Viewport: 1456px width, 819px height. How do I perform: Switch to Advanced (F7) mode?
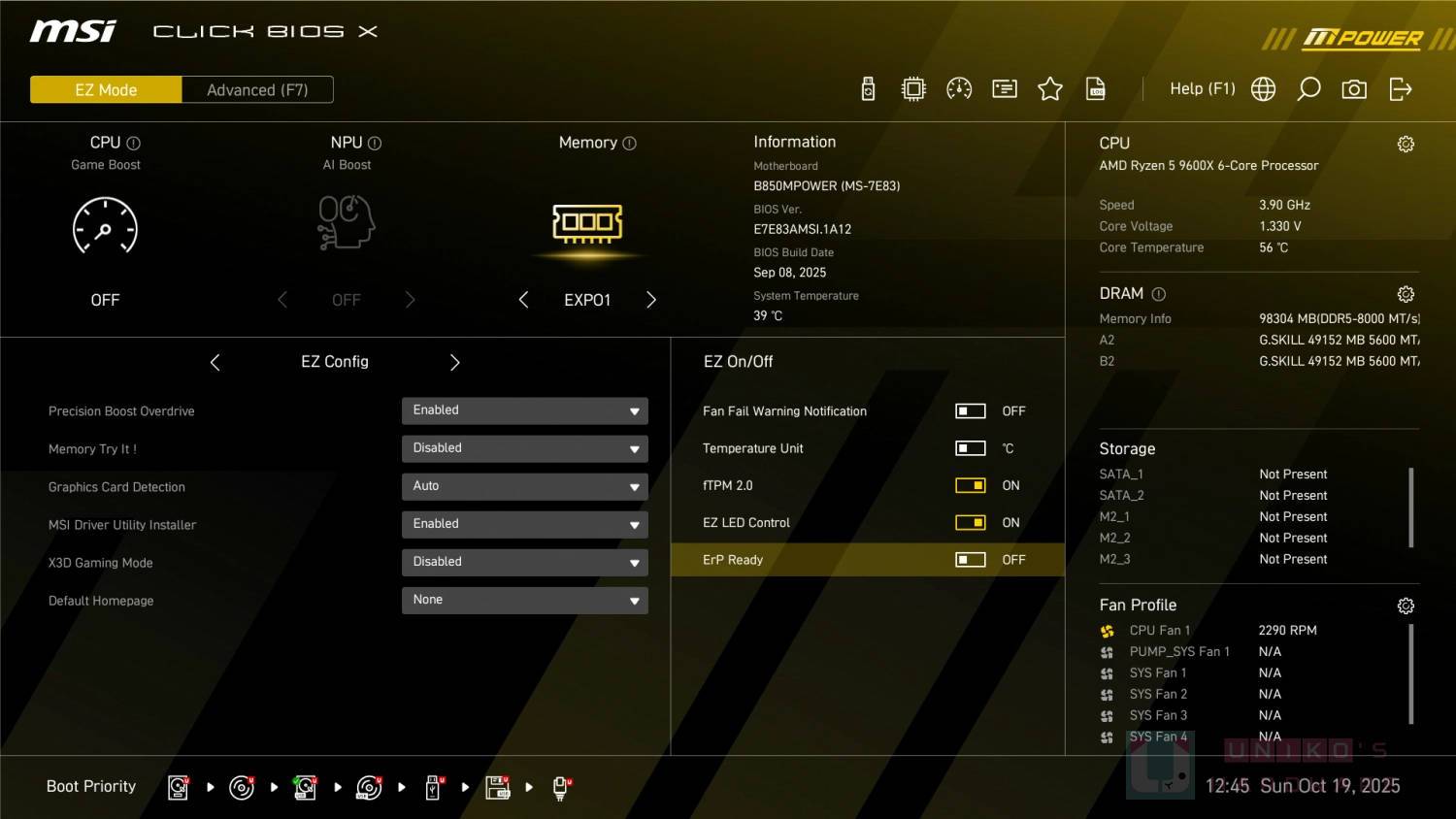pyautogui.click(x=256, y=89)
